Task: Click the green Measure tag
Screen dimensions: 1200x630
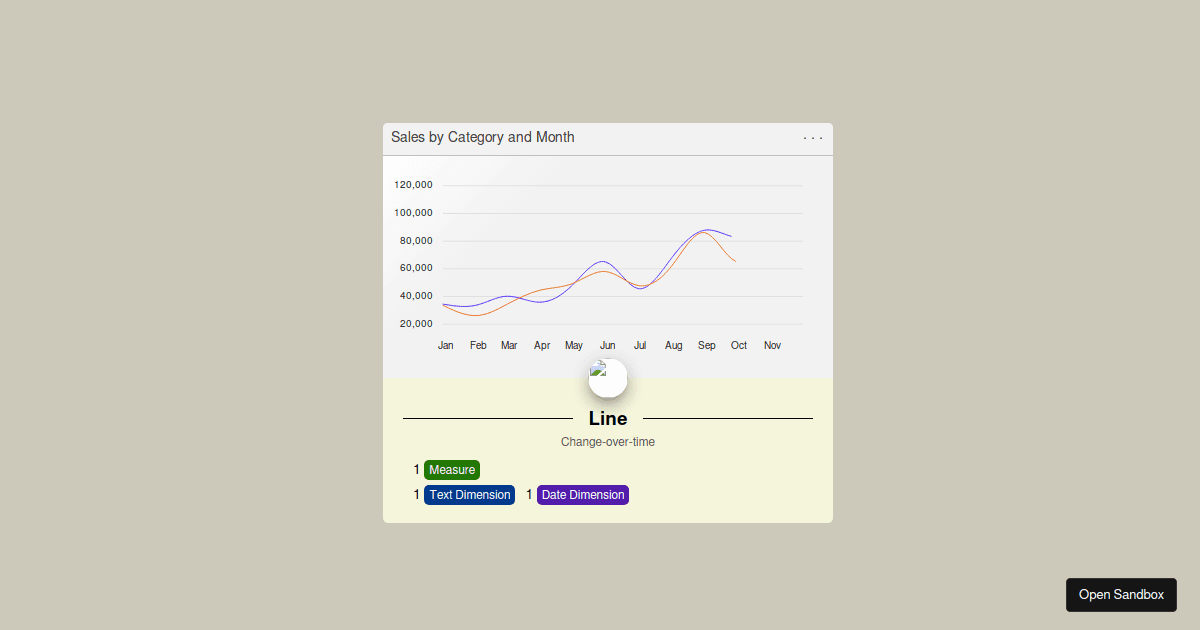Action: click(452, 470)
